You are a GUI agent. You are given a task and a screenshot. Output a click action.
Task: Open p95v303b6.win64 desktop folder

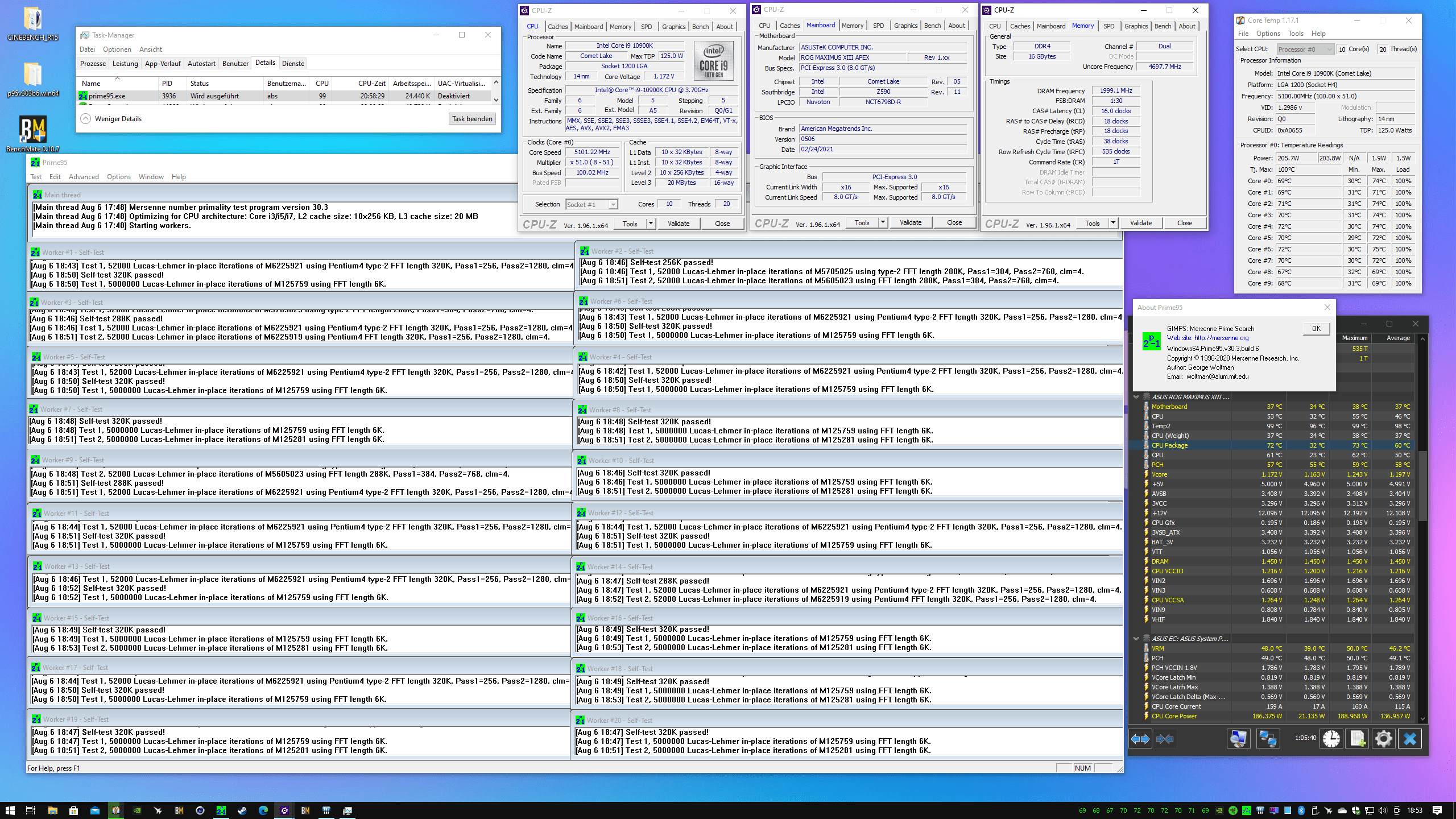[x=32, y=79]
